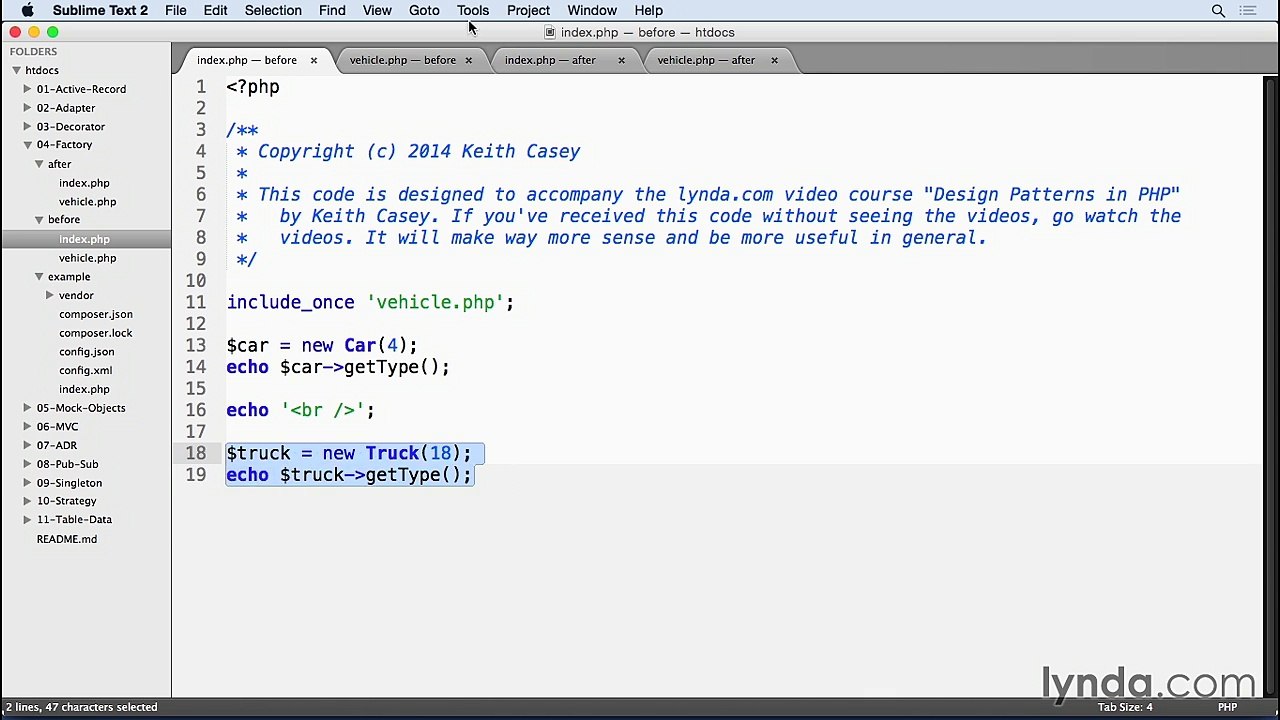Expand the vendor folder
The width and height of the screenshot is (1280, 720).
50,296
